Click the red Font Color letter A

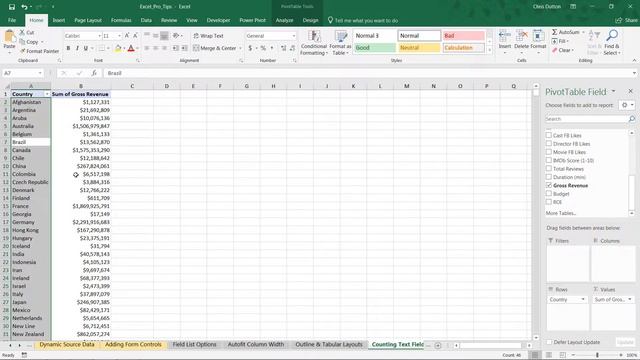point(131,48)
